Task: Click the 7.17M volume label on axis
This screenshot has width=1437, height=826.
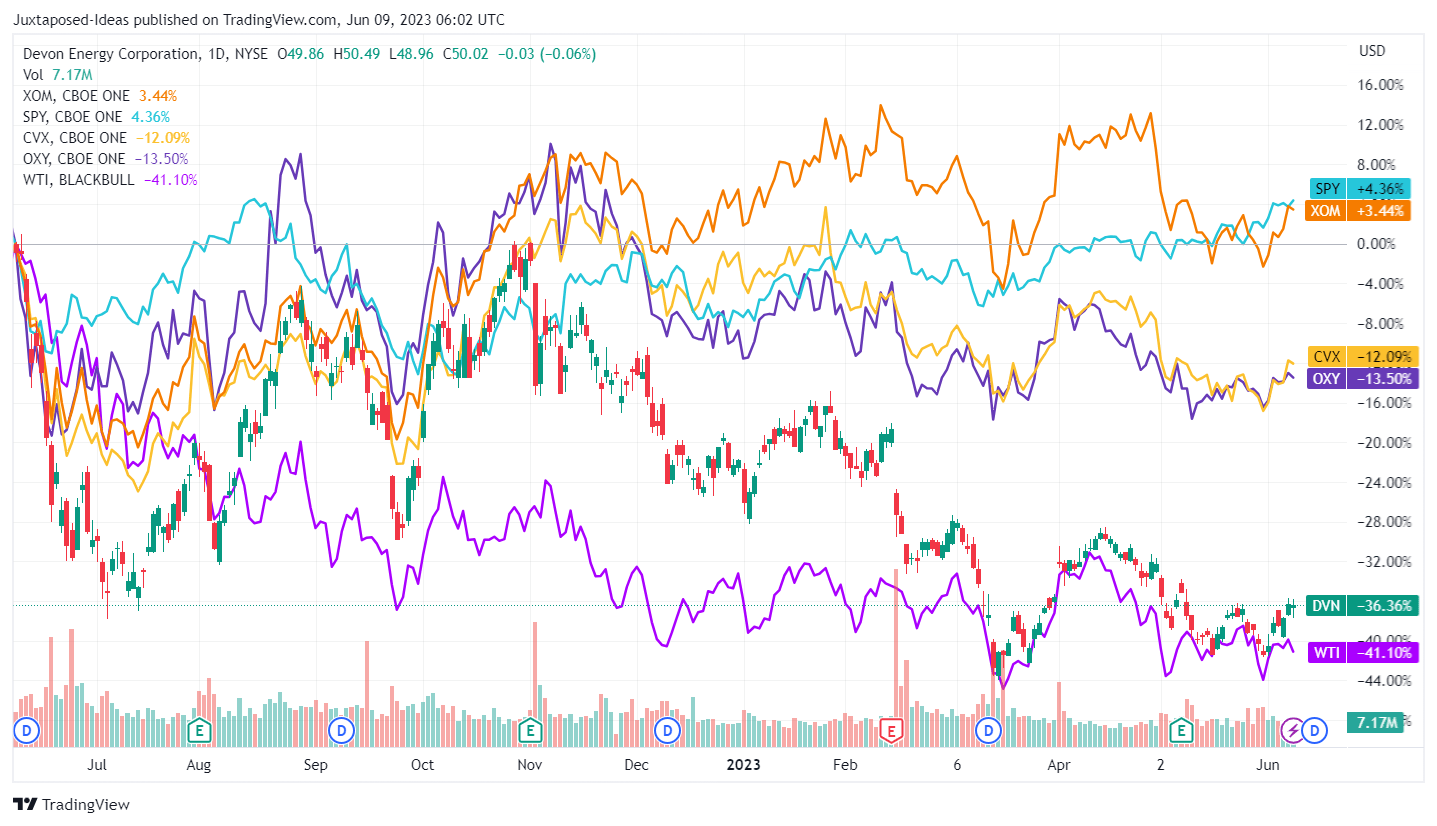Action: [1375, 722]
